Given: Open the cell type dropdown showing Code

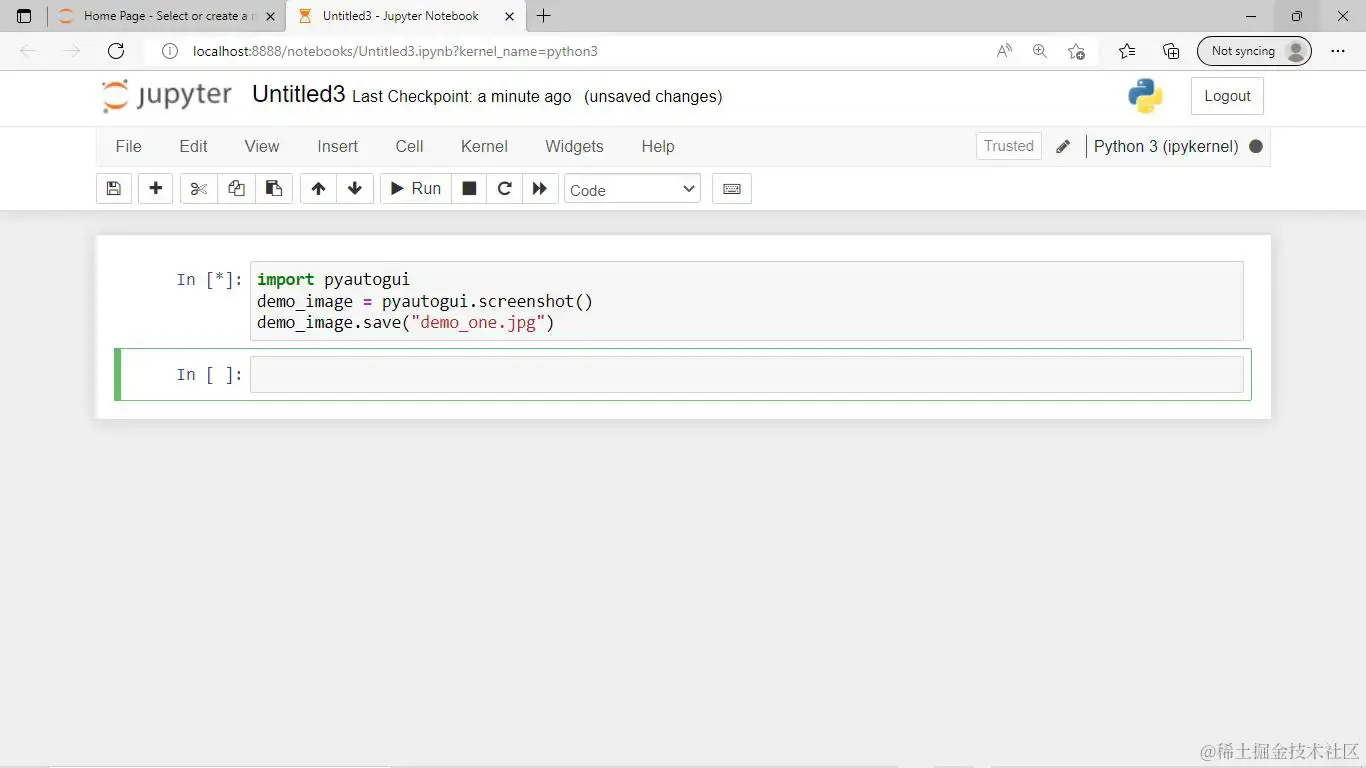Looking at the screenshot, I should point(632,189).
